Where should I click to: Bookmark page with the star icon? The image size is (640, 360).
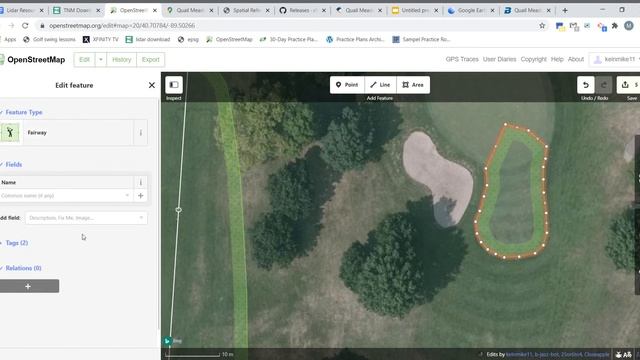tap(542, 26)
